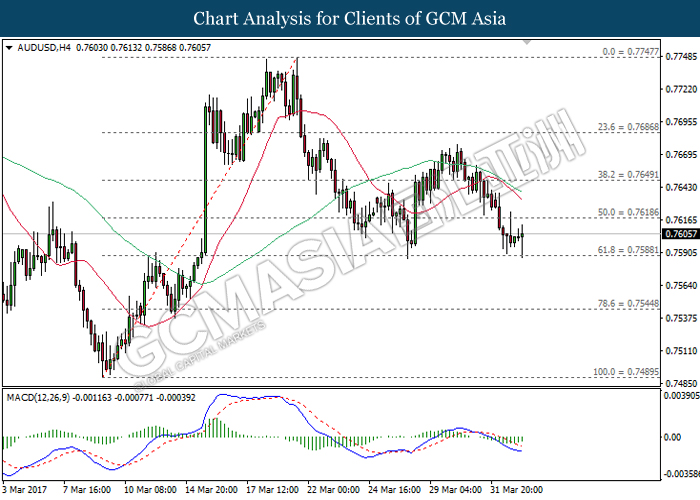The width and height of the screenshot is (700, 500).
Task: Click the 10 Mar 08:00 time label
Action: point(150,490)
